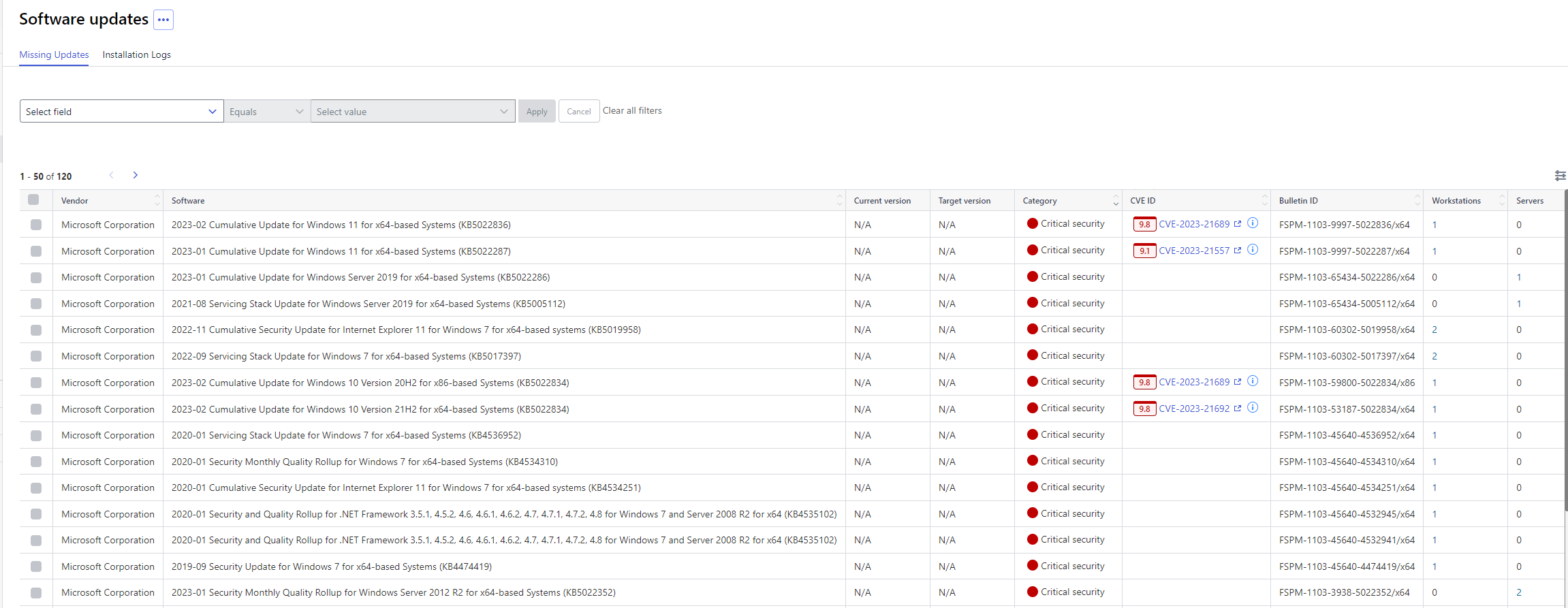
Task: Open external link icon for CVE-2023-21557
Action: click(x=1238, y=251)
